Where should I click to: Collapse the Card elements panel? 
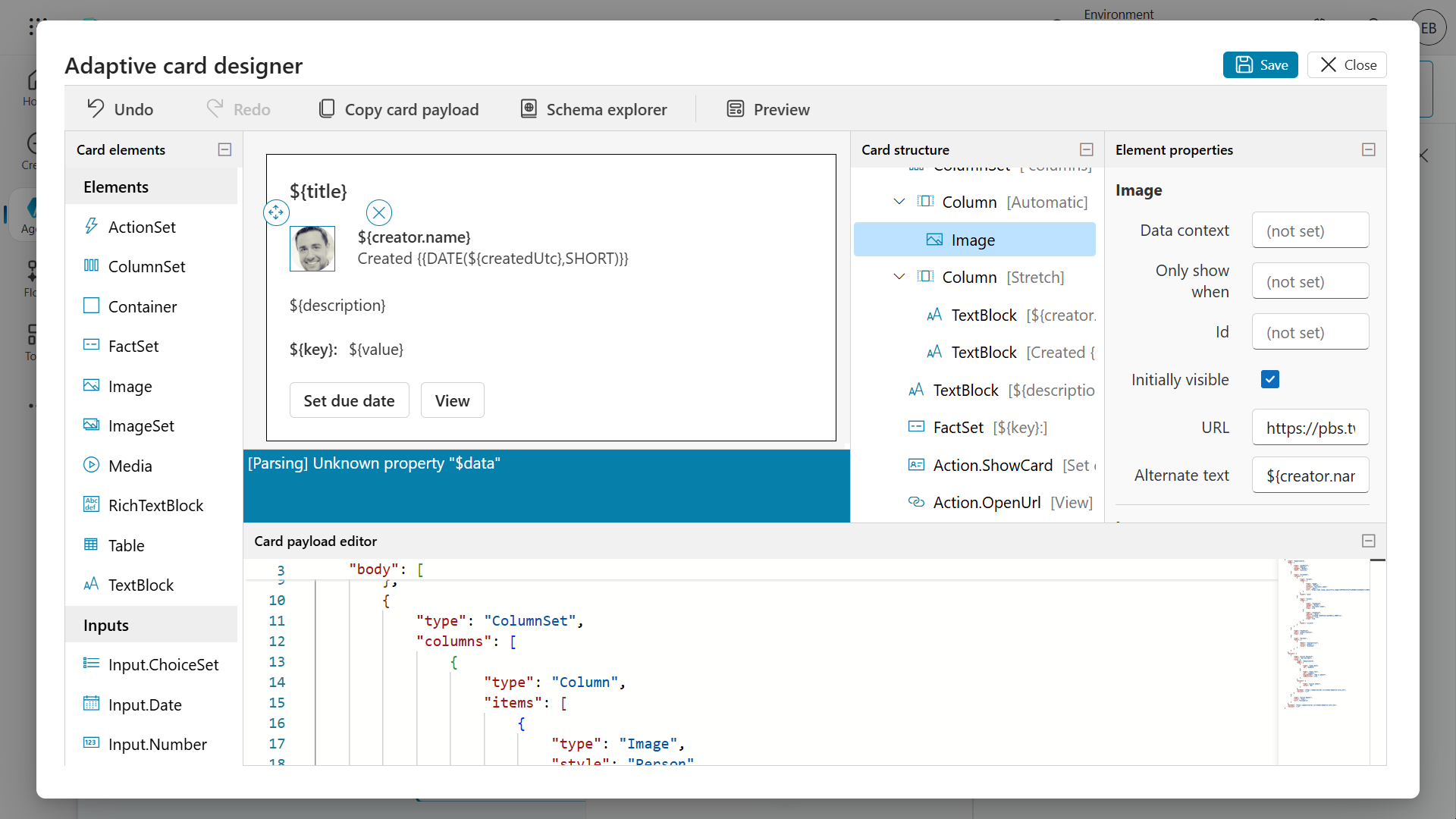[224, 149]
